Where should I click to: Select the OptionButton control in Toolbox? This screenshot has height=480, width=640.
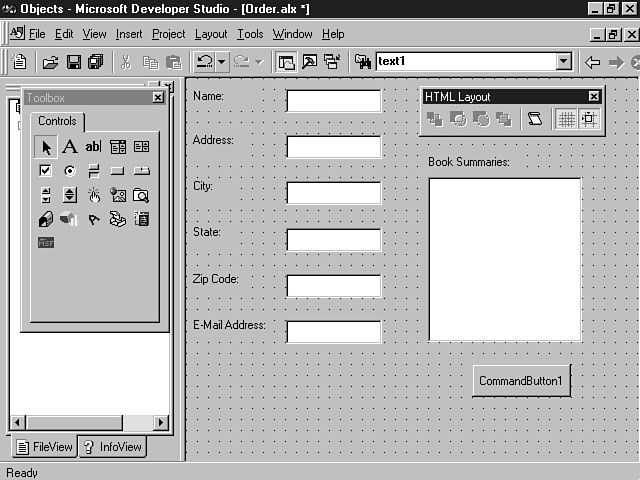(69, 171)
